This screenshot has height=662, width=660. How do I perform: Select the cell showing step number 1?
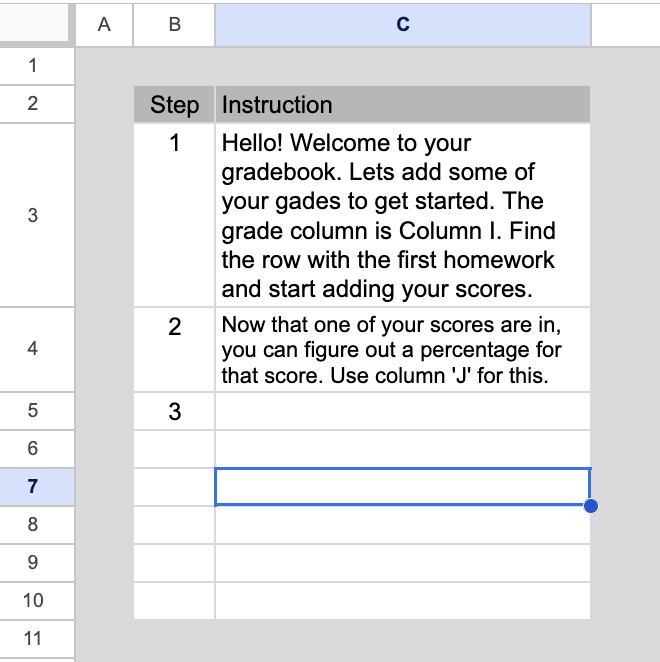coord(174,215)
